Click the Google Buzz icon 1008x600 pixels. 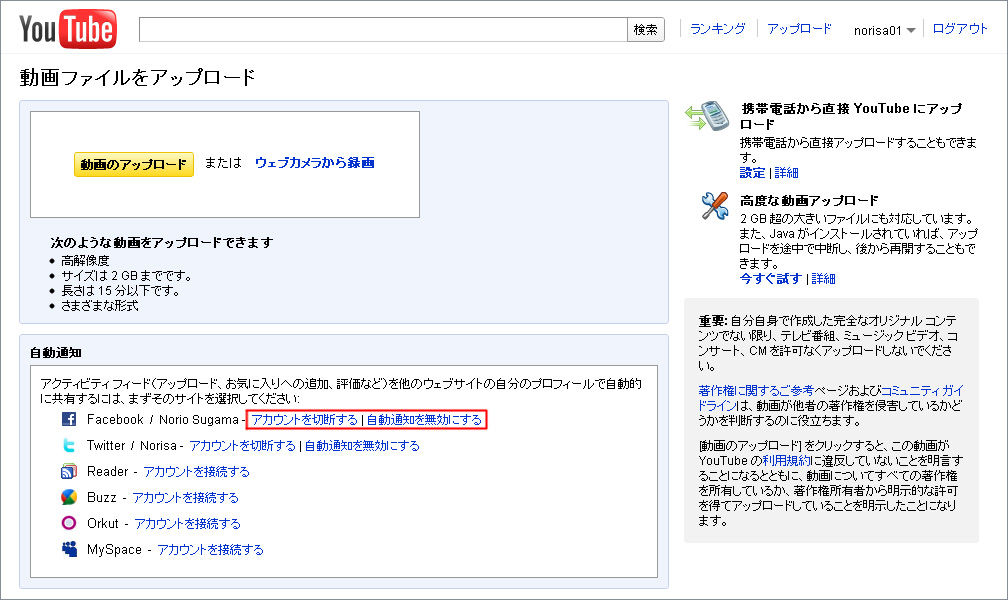coord(69,497)
